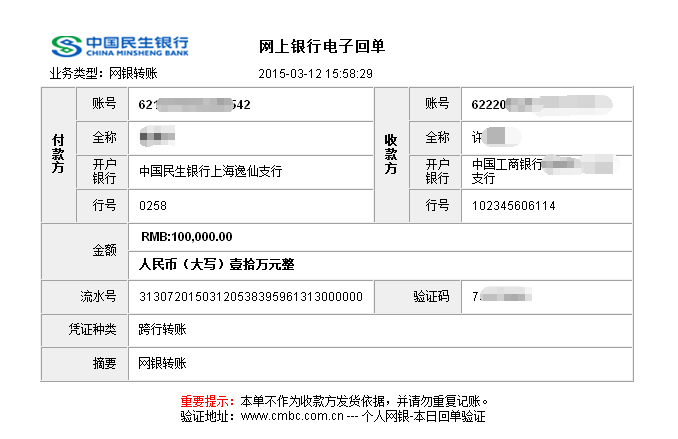This screenshot has height=439, width=678.
Task: Click the voucher type value 跨行转账
Action: pos(162,330)
